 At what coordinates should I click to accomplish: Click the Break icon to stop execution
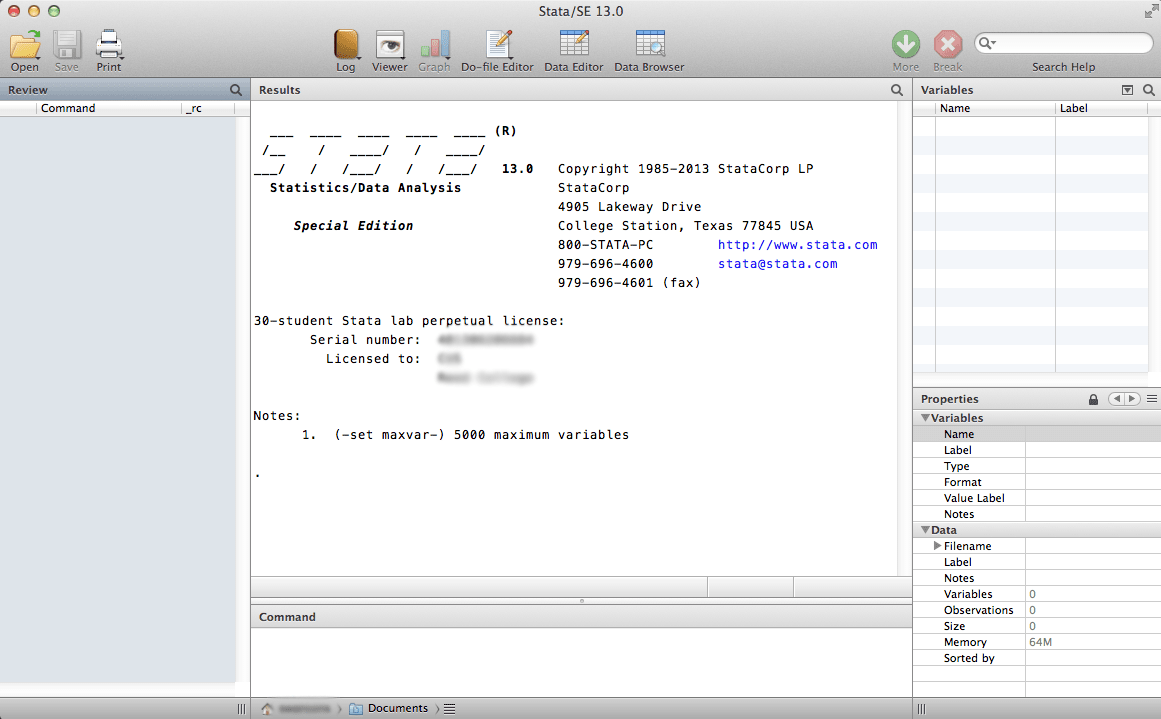tap(947, 45)
